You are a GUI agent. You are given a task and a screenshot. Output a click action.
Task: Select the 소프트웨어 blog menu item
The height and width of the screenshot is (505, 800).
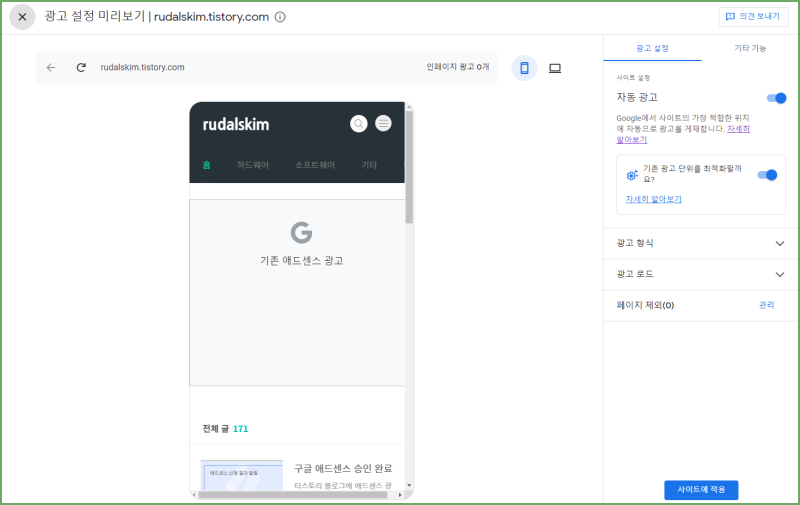pyautogui.click(x=315, y=165)
